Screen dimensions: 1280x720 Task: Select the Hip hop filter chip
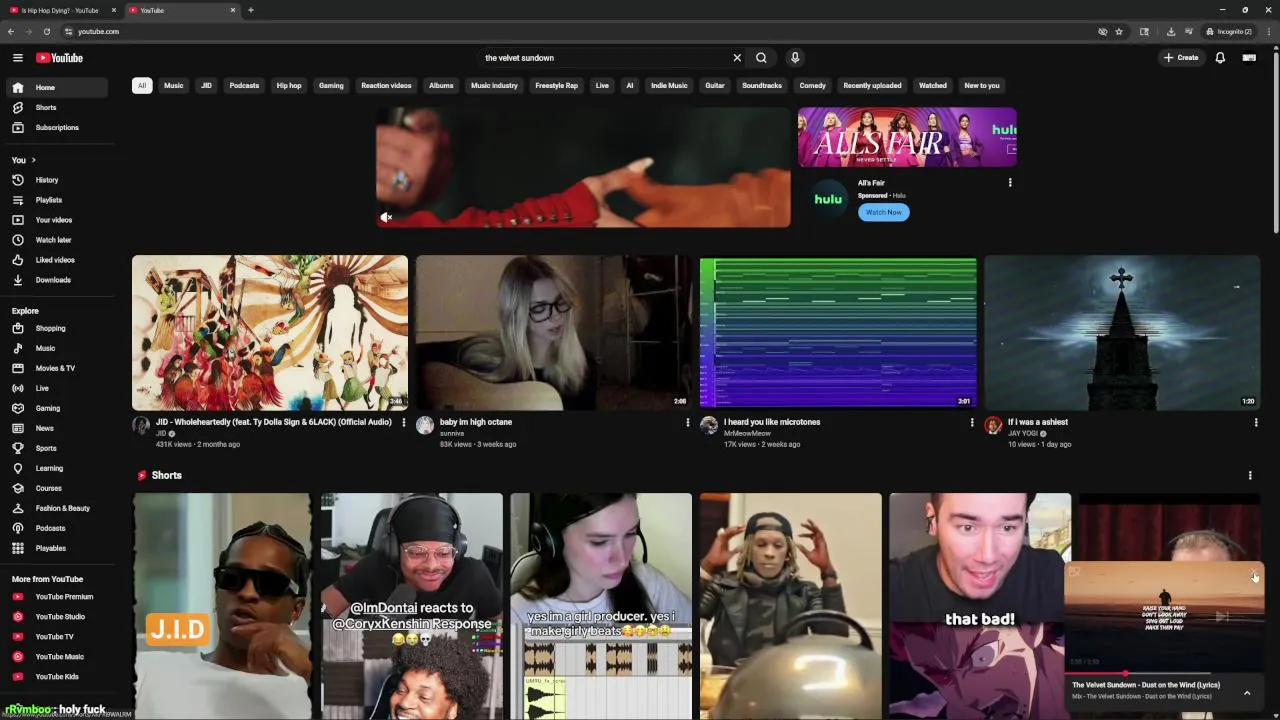pos(289,86)
